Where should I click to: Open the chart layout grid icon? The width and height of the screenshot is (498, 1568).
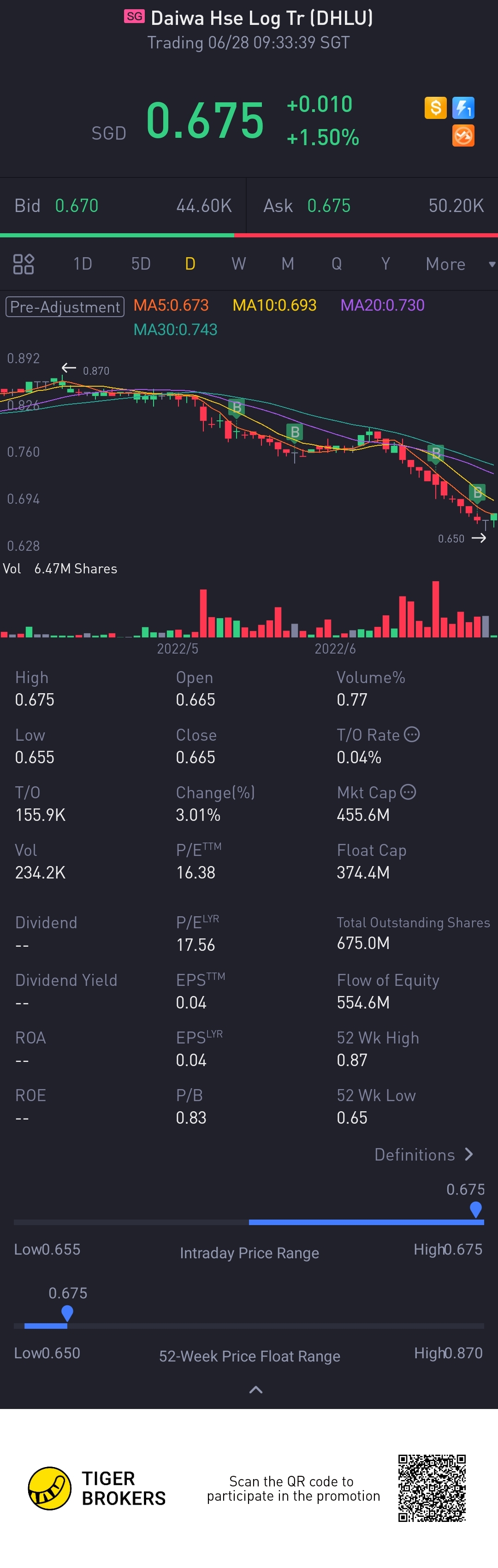coord(24,264)
